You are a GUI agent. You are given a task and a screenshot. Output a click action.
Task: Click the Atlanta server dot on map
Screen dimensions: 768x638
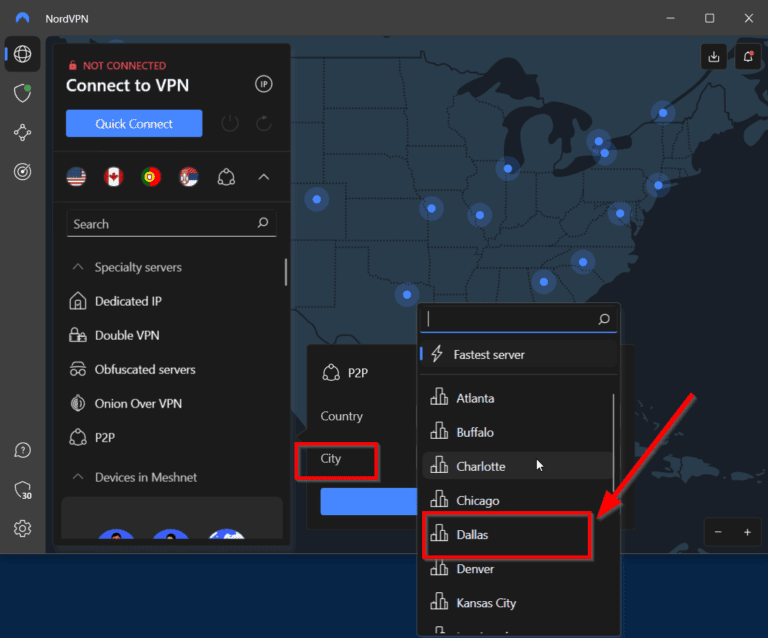pyautogui.click(x=544, y=282)
